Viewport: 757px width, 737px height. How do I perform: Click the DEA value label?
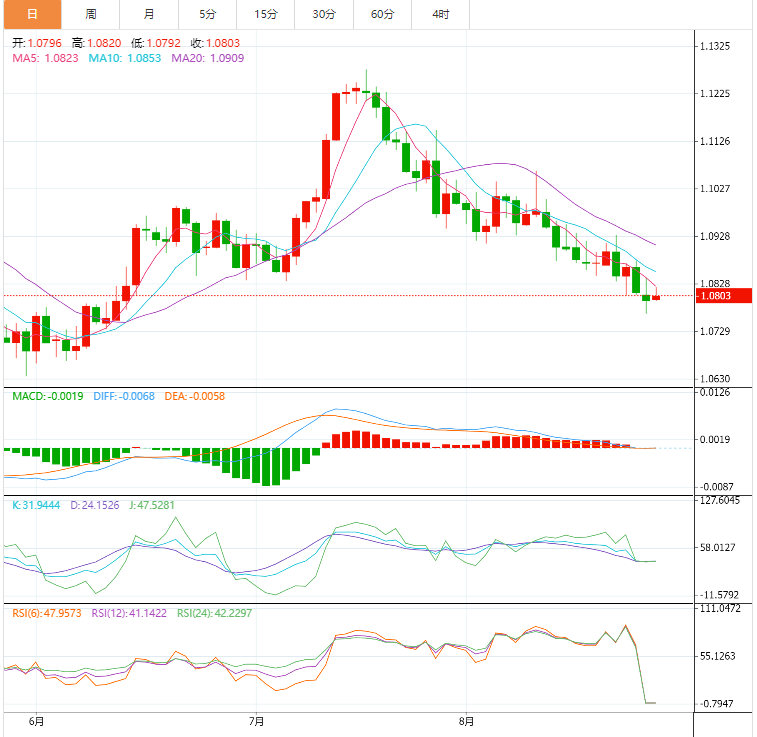(x=194, y=397)
